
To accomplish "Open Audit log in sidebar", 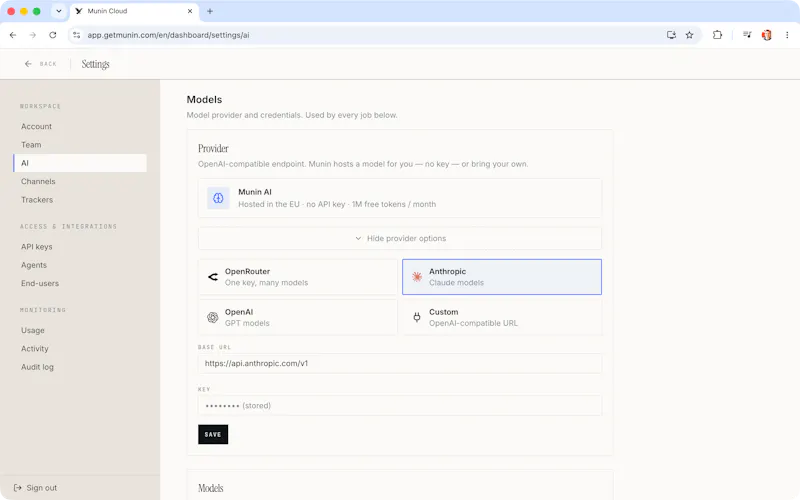I will tap(37, 367).
